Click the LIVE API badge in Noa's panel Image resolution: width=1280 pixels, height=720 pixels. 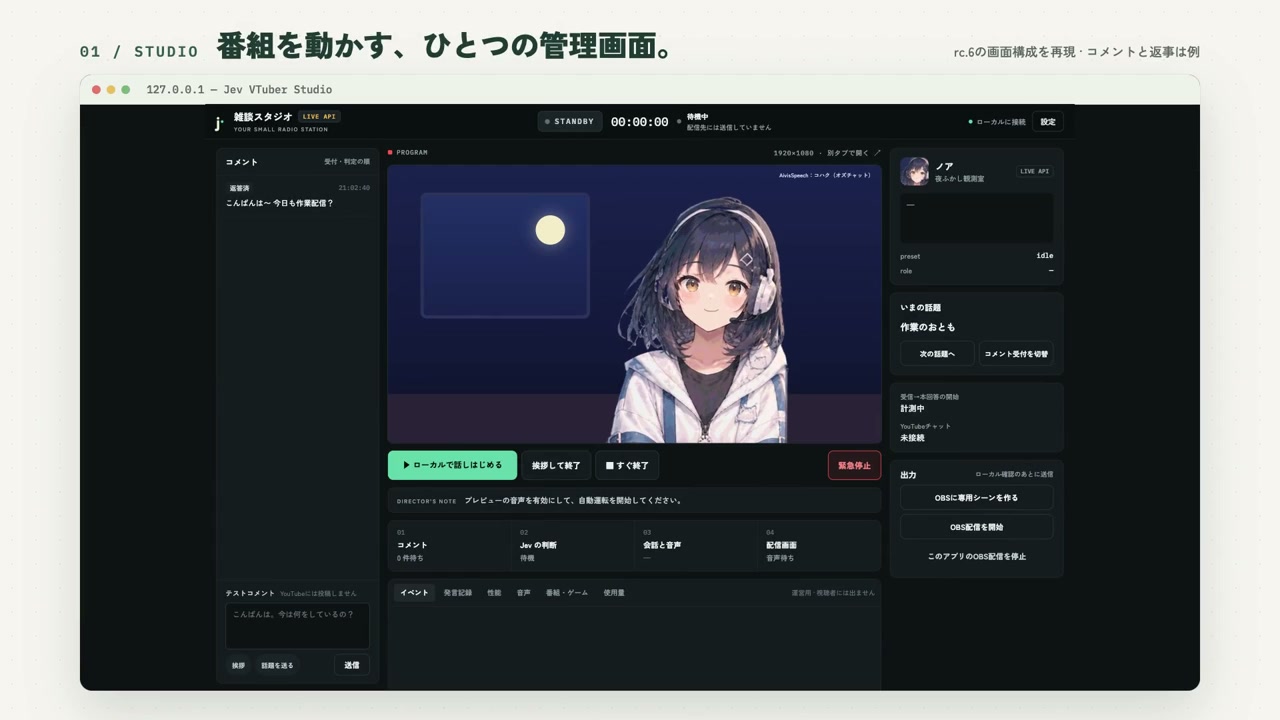1035,171
